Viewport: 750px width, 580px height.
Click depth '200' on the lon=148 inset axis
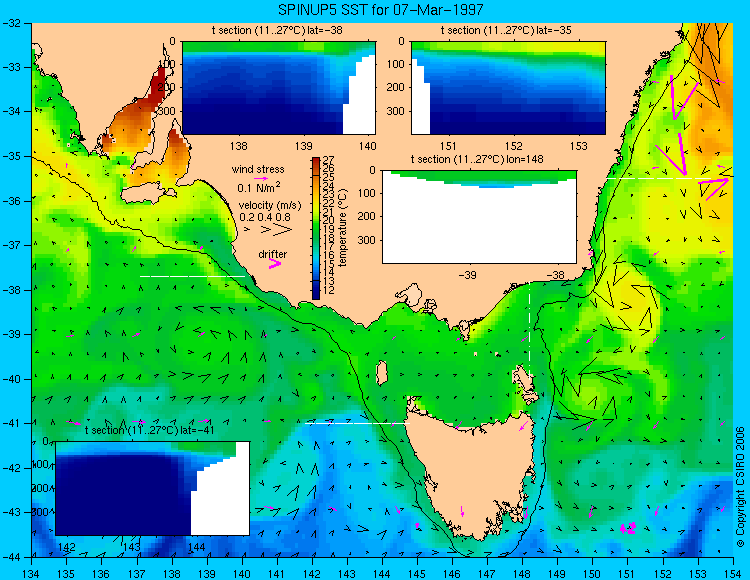click(x=367, y=217)
